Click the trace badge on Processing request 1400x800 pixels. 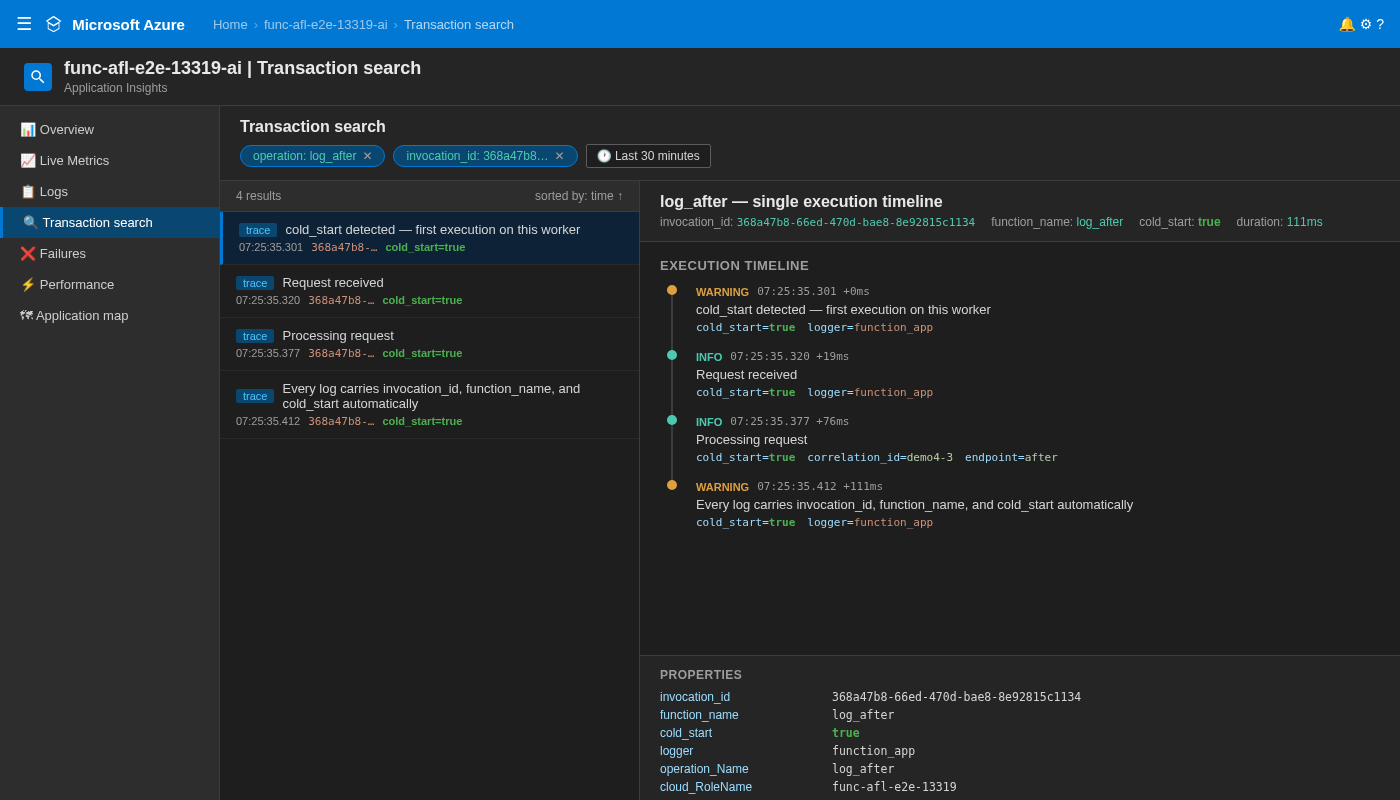point(255,336)
